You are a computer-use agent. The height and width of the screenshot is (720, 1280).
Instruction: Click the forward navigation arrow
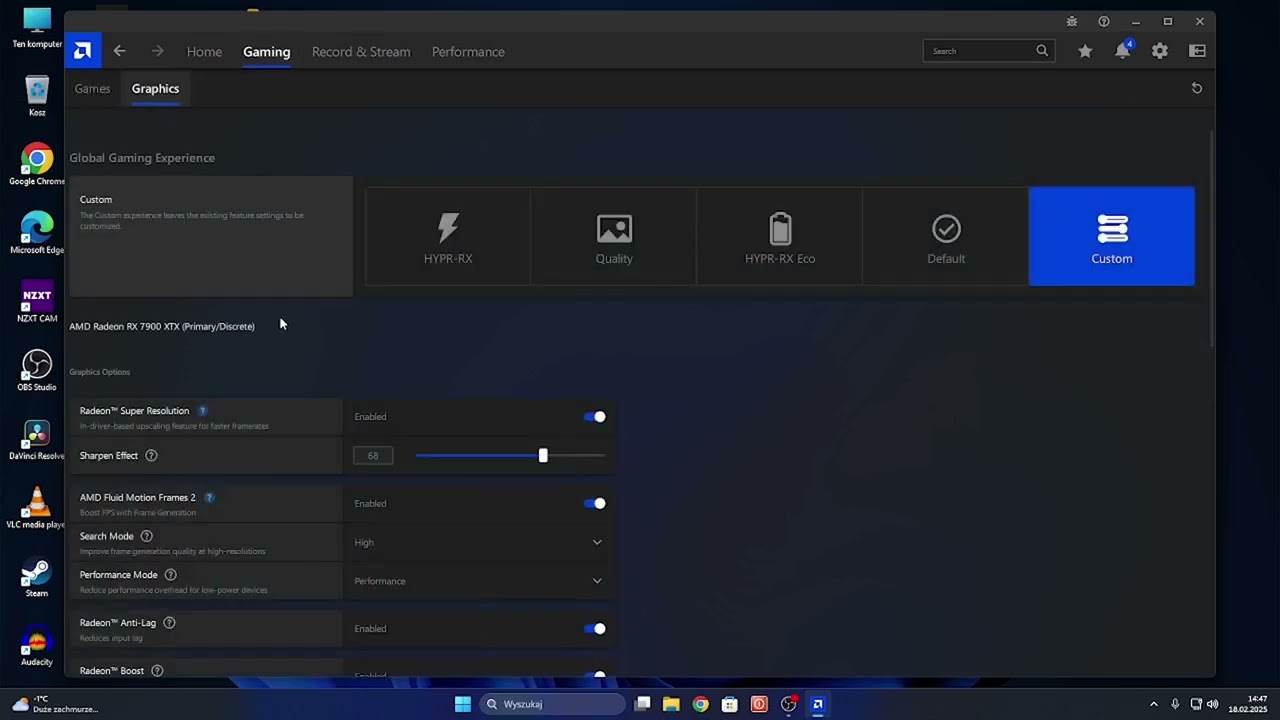click(157, 51)
